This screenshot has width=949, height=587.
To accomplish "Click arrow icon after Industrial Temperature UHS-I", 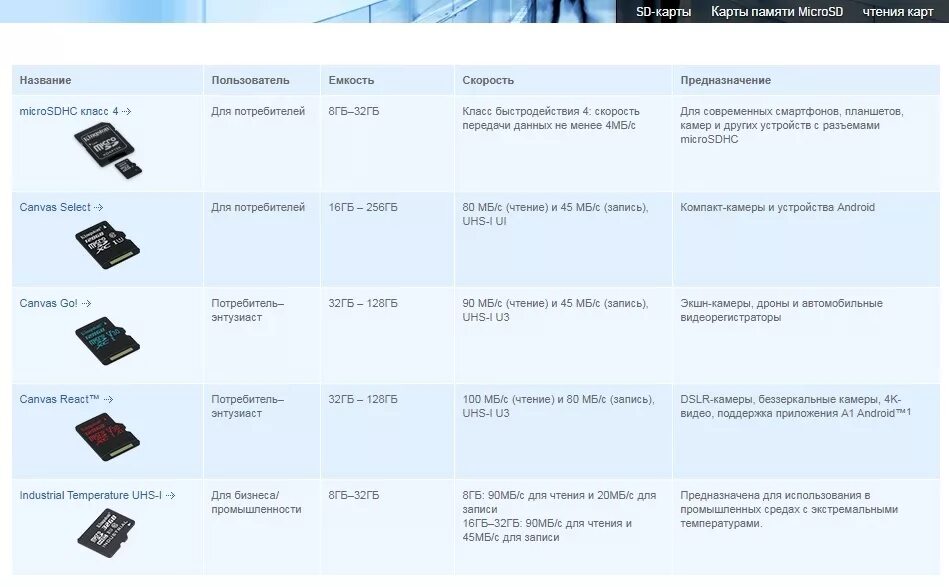I will click(x=170, y=495).
